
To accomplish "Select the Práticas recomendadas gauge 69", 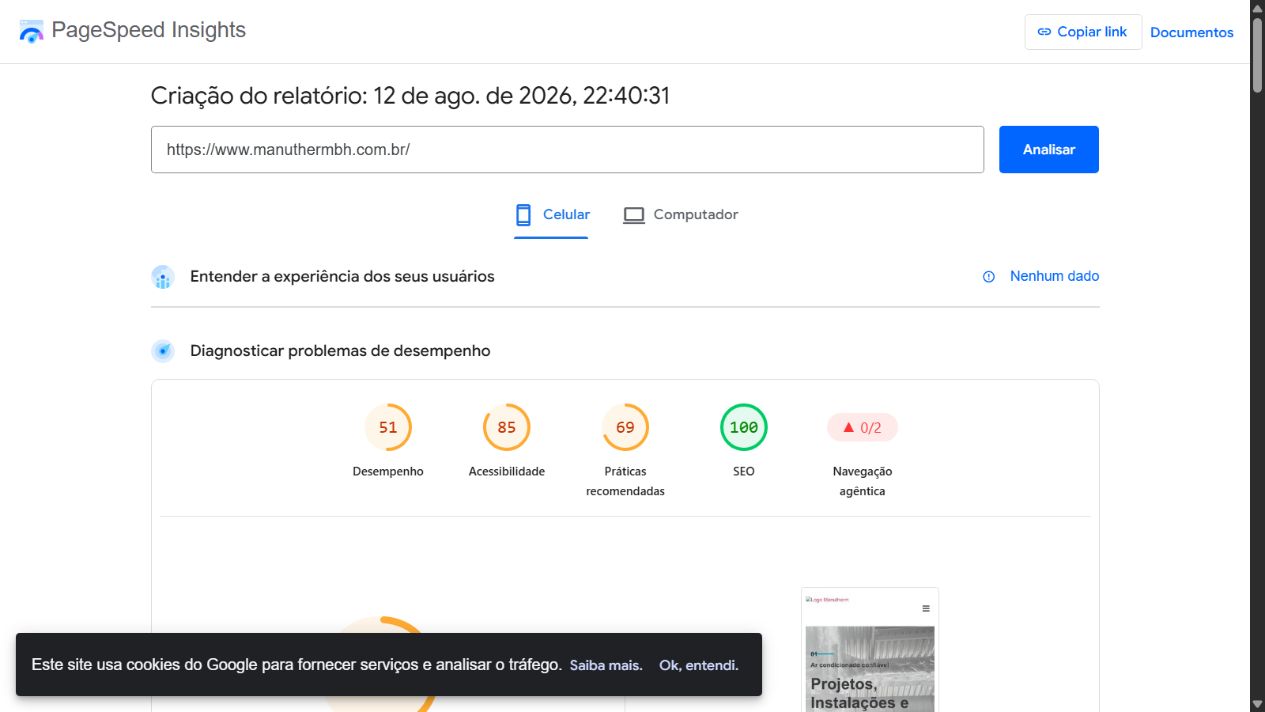I will pyautogui.click(x=625, y=427).
